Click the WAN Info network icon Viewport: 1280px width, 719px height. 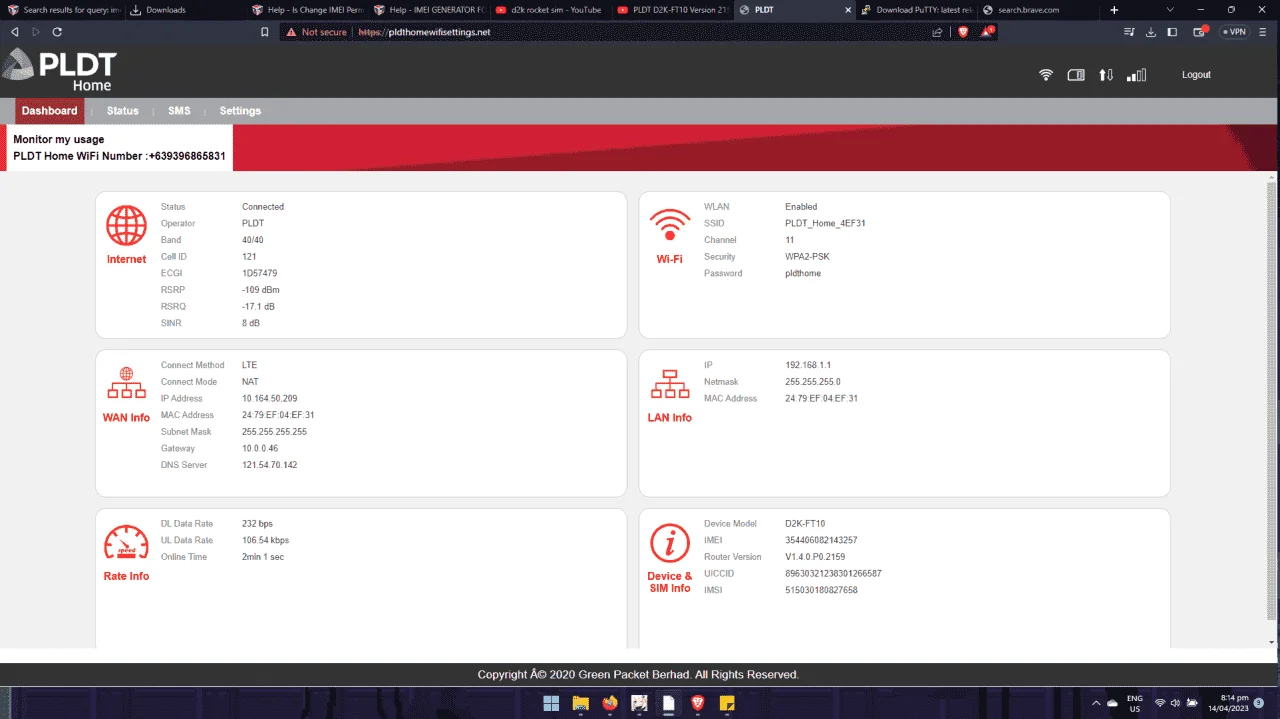tap(126, 384)
